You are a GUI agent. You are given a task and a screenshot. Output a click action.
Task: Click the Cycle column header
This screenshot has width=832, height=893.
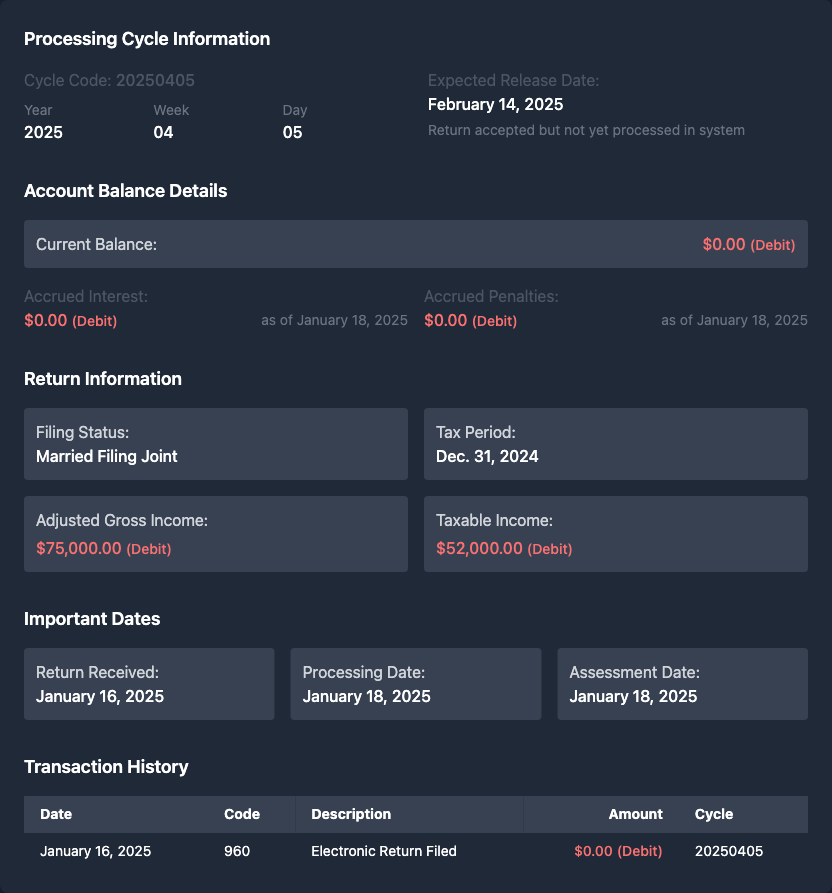tap(713, 814)
